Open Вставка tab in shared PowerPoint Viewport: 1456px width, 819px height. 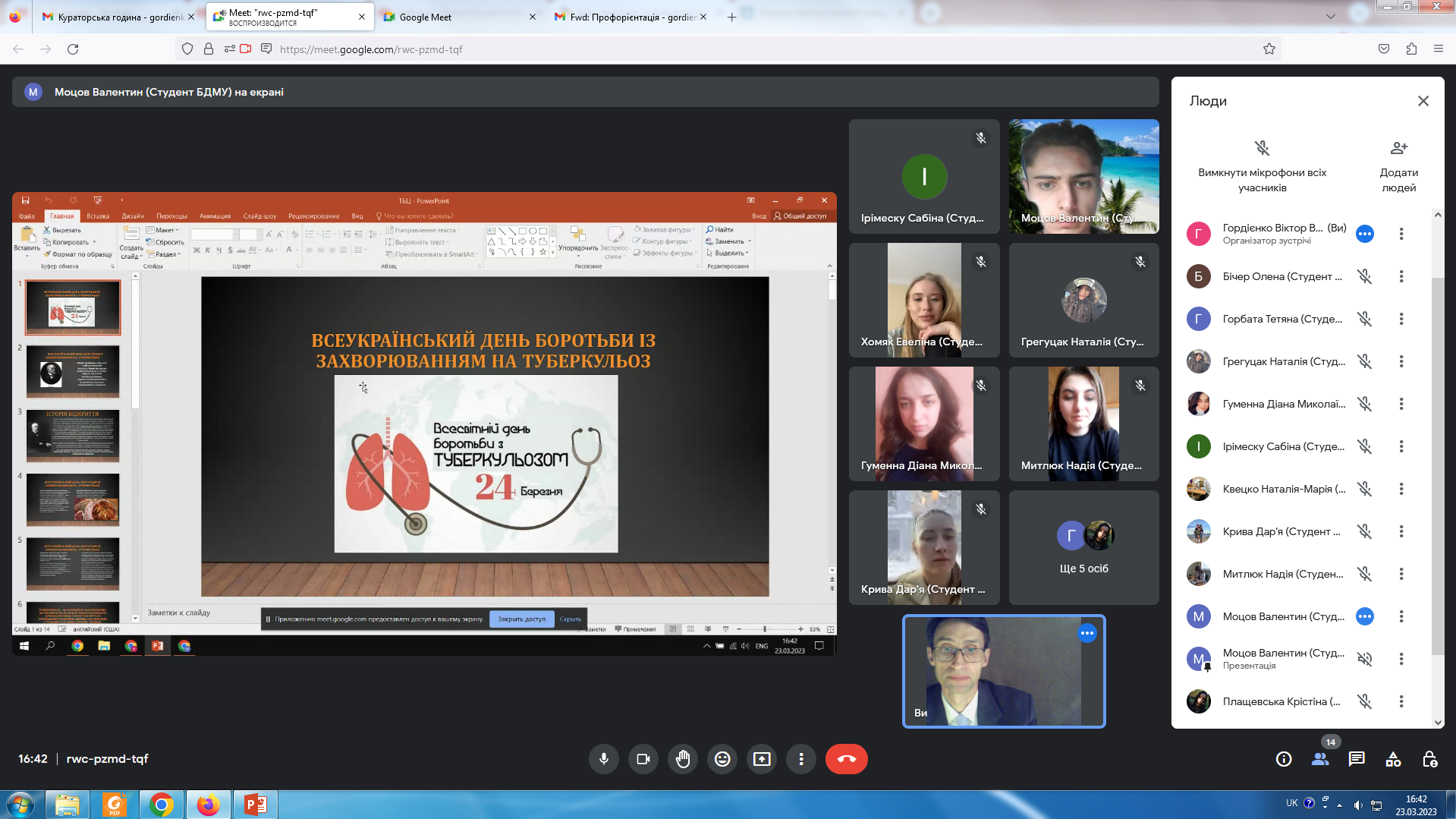point(98,216)
